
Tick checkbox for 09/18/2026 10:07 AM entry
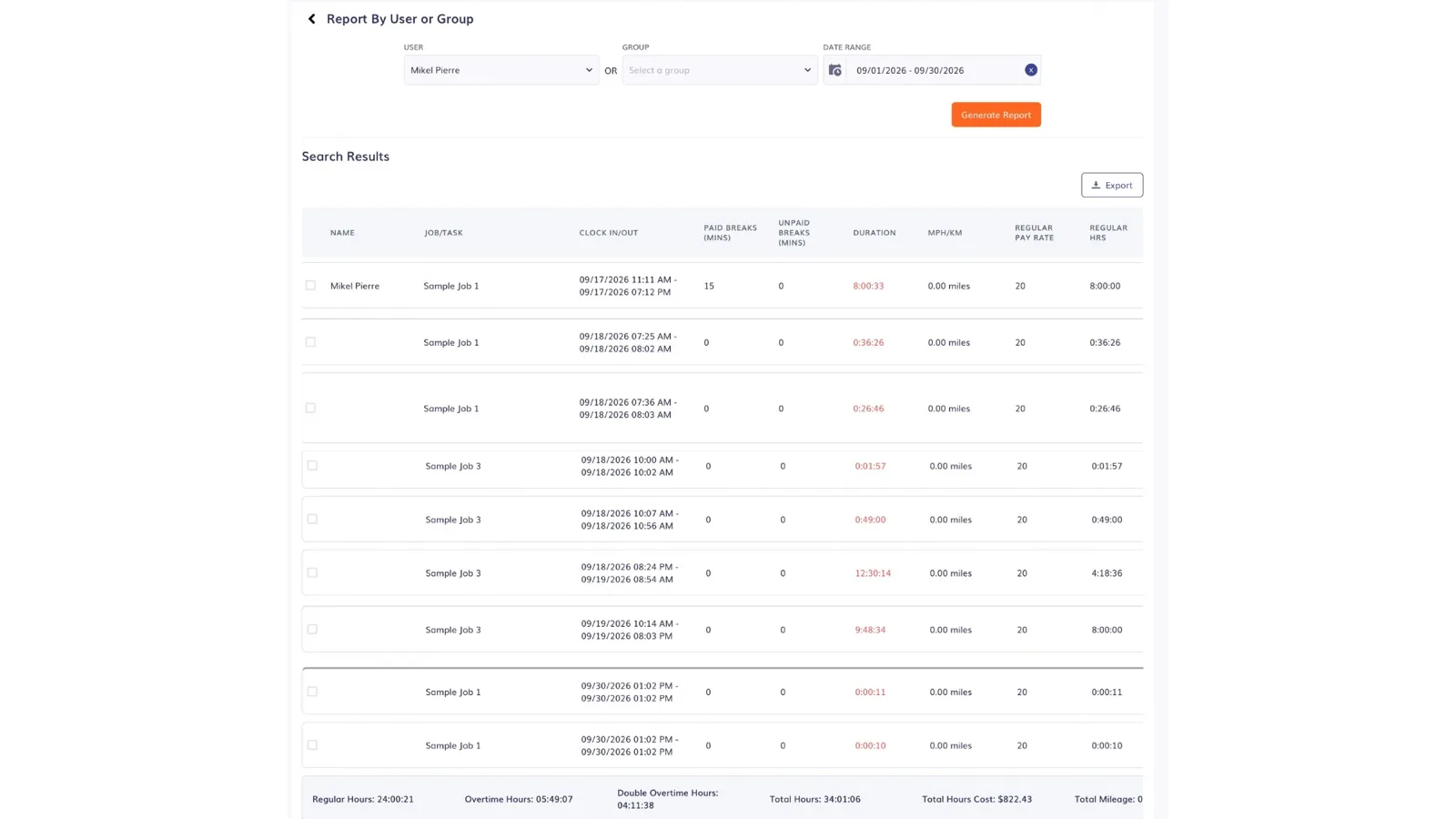[x=312, y=519]
